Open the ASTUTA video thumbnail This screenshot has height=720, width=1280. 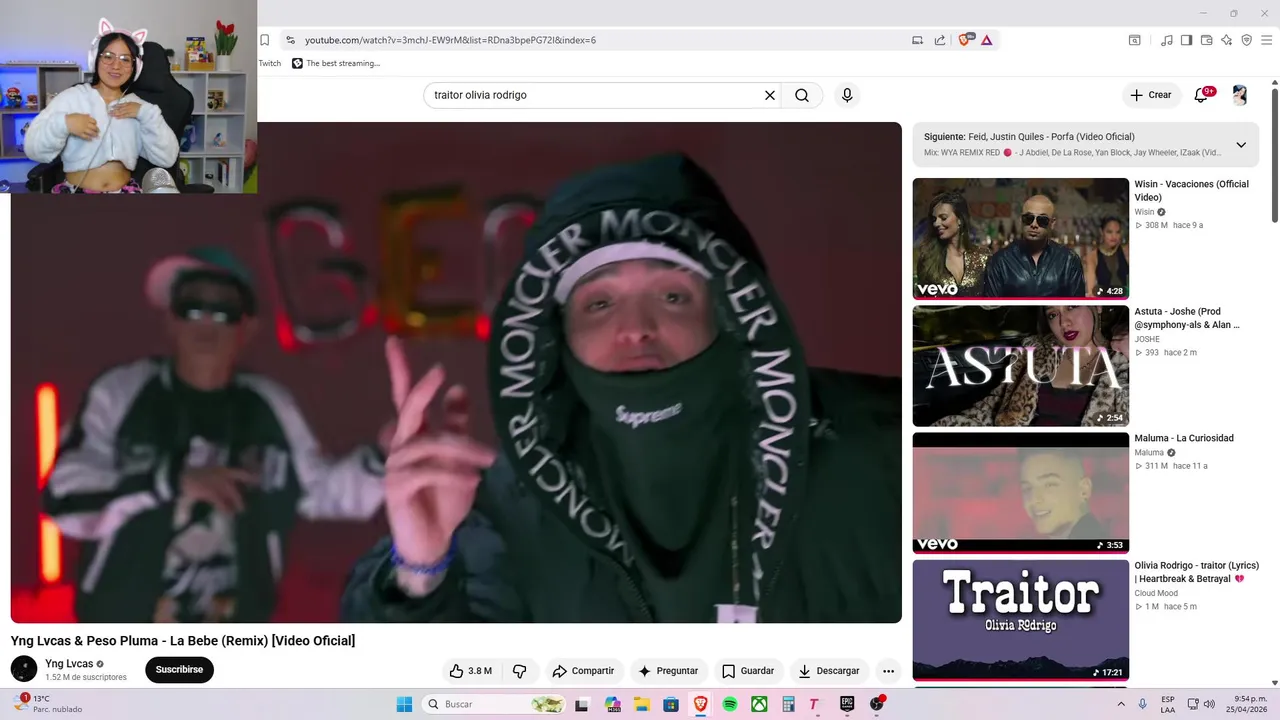click(x=1021, y=366)
